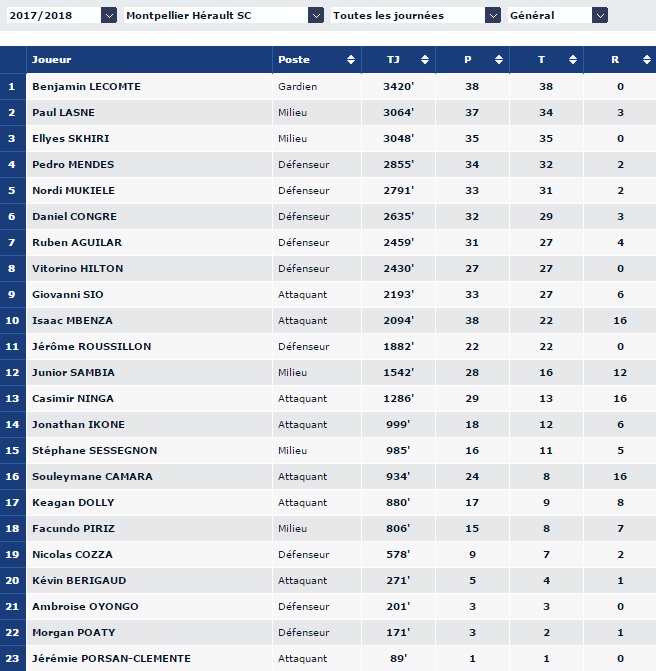
Task: Open the Toutes les journées dropdown
Action: [416, 15]
